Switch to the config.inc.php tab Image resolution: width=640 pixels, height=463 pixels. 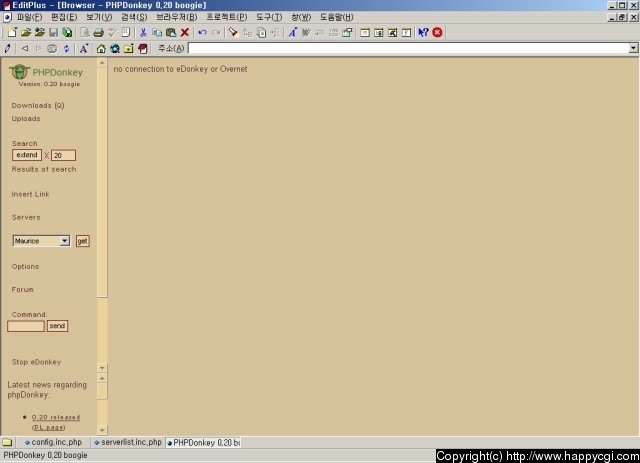[x=53, y=442]
